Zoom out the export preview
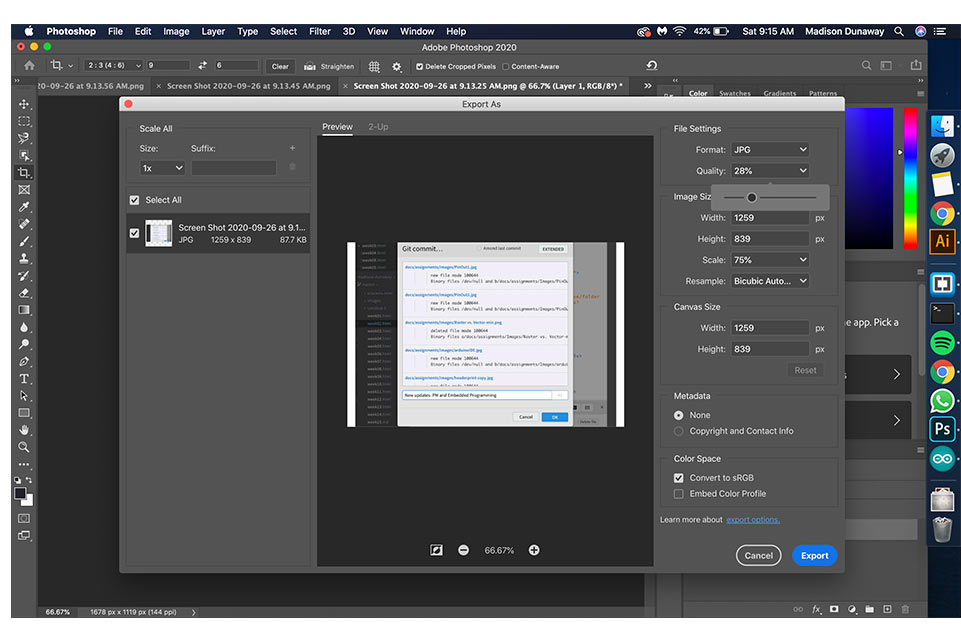This screenshot has width=961, height=641. click(x=463, y=550)
